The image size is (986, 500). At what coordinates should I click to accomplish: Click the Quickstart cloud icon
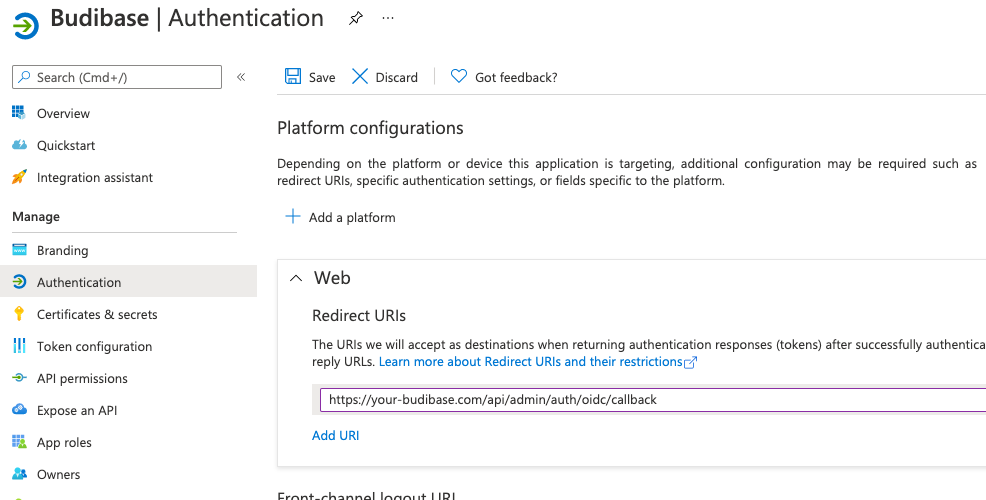click(19, 145)
